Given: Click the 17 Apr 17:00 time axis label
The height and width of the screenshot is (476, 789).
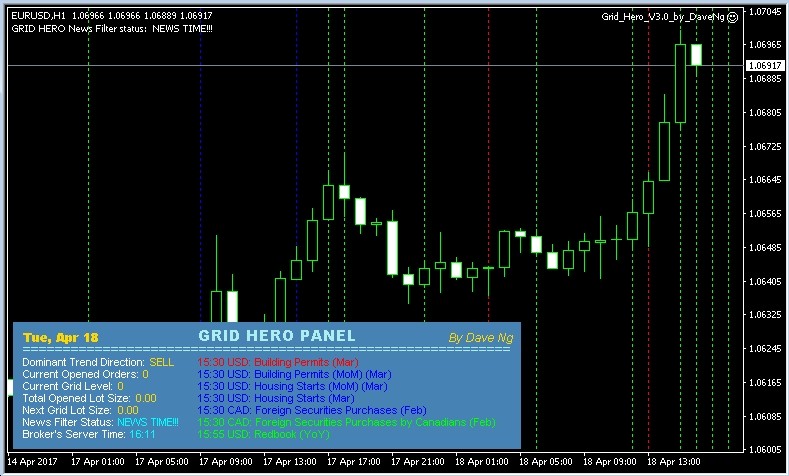Looking at the screenshot, I should [354, 462].
